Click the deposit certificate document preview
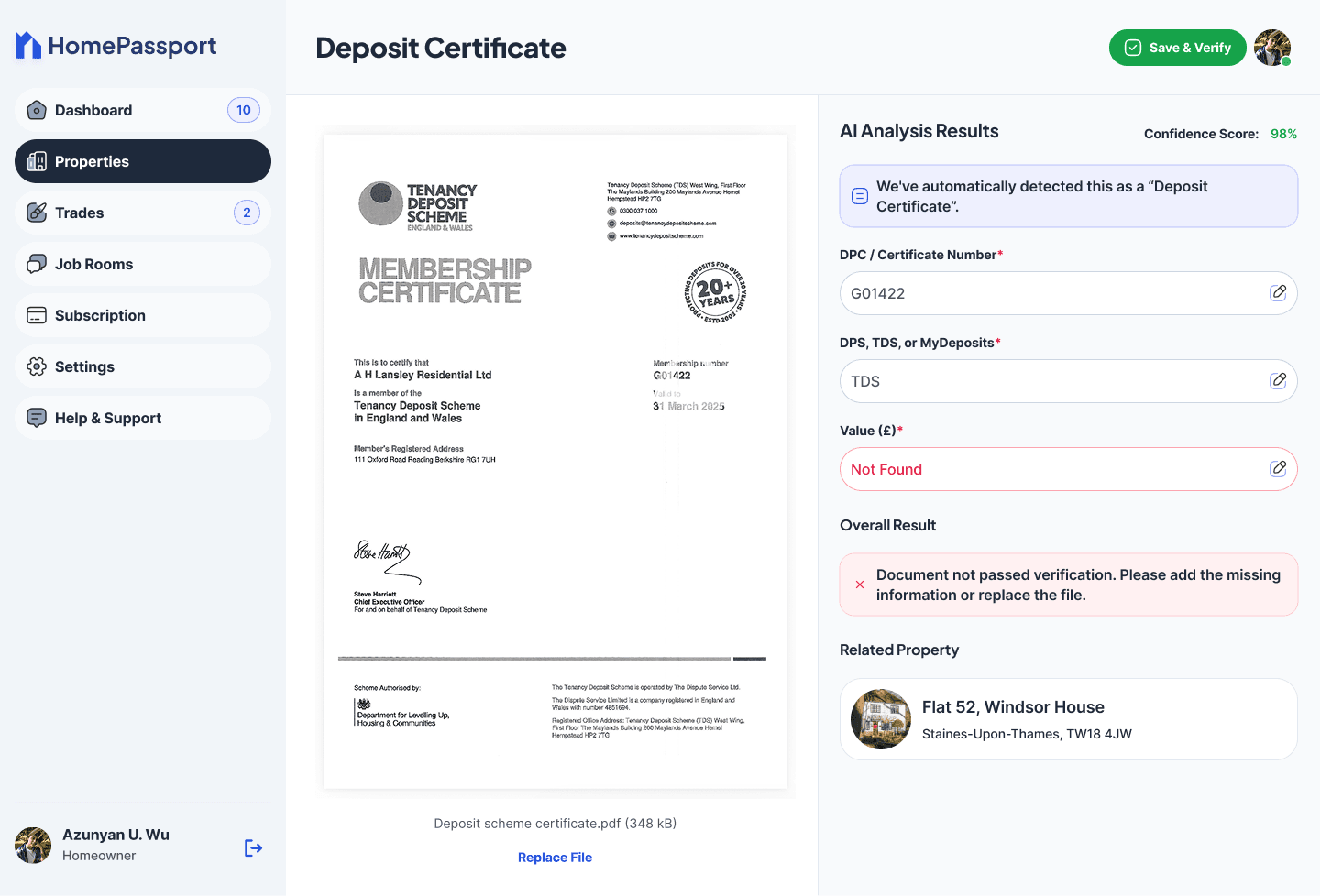This screenshot has width=1320, height=896. pos(555,462)
